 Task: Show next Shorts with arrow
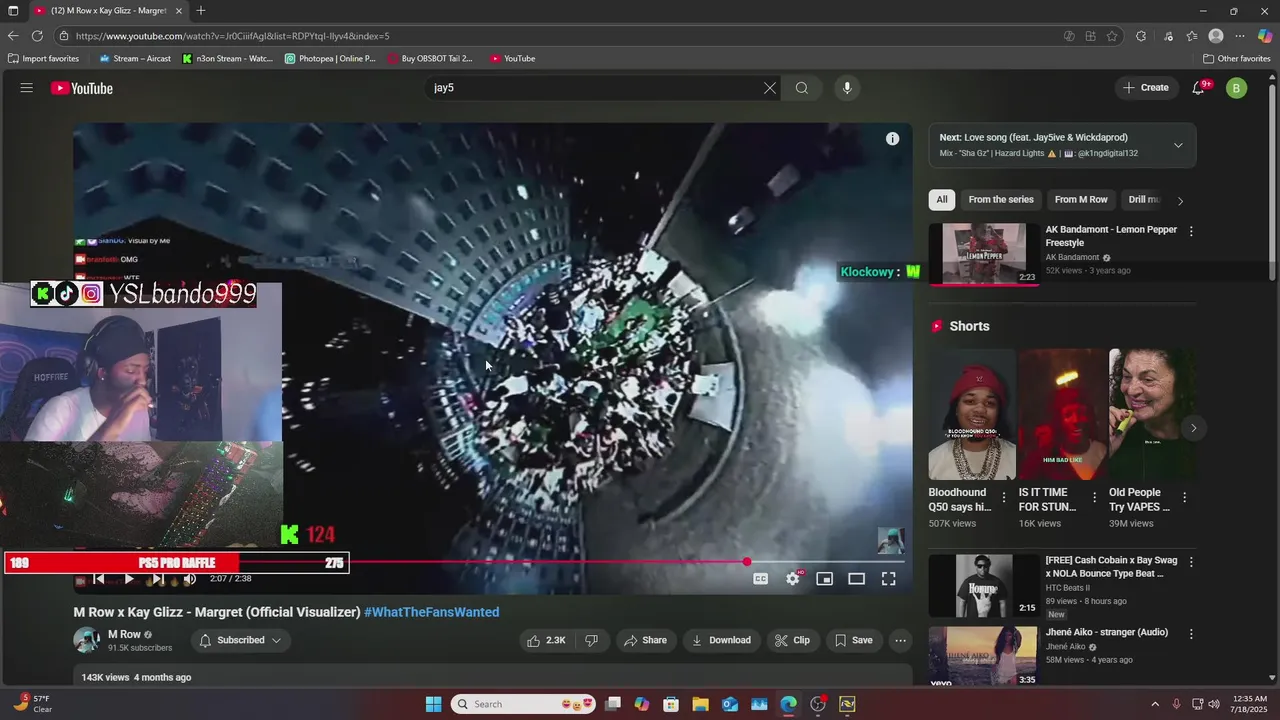pos(1193,428)
